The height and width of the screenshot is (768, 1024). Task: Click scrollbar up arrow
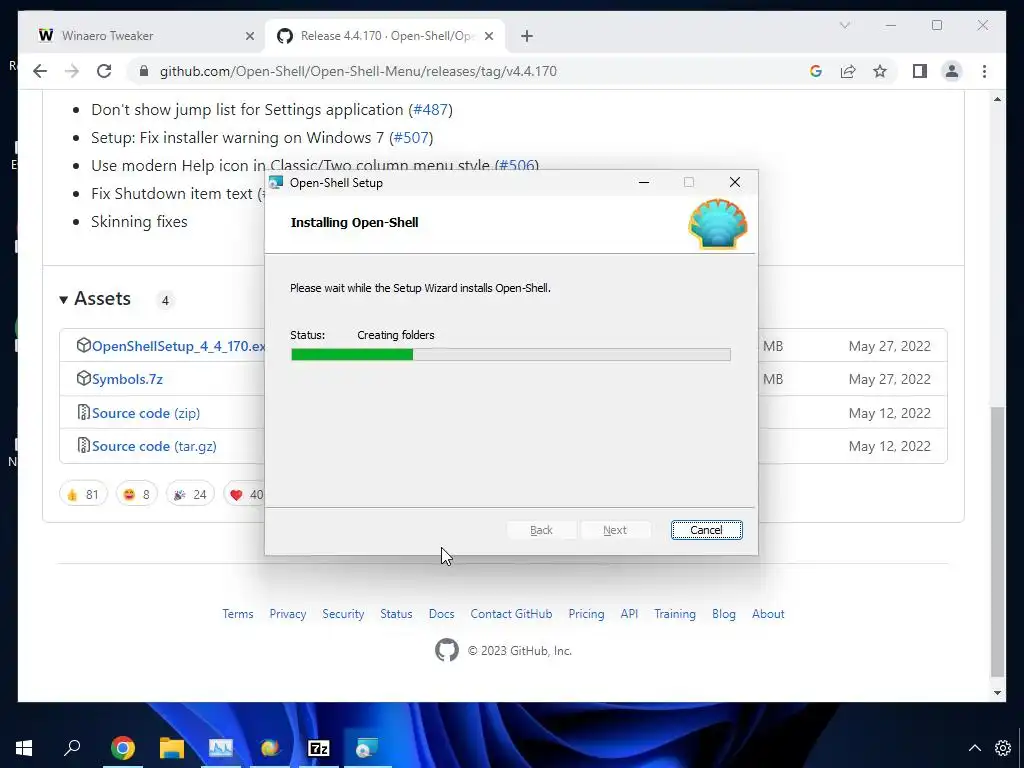997,99
